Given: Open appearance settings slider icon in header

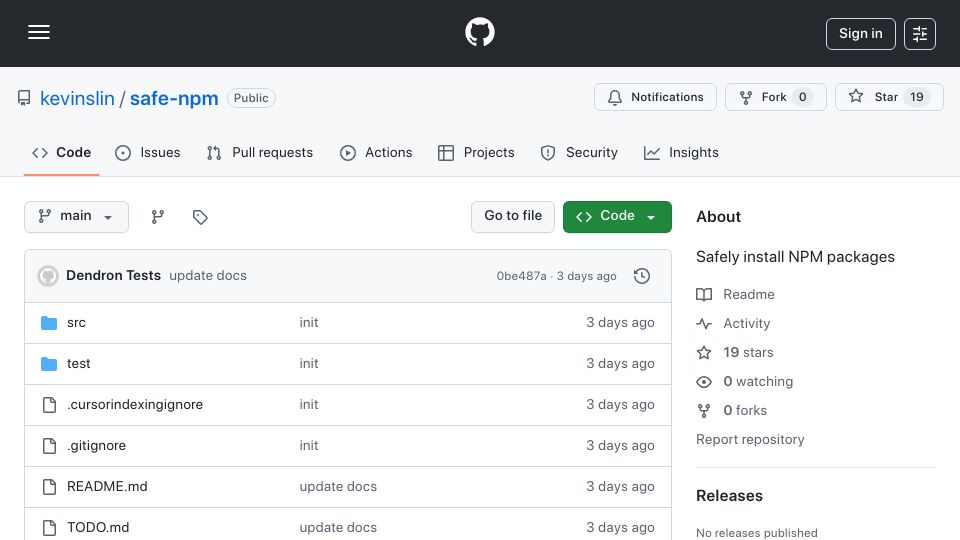Looking at the screenshot, I should point(920,34).
